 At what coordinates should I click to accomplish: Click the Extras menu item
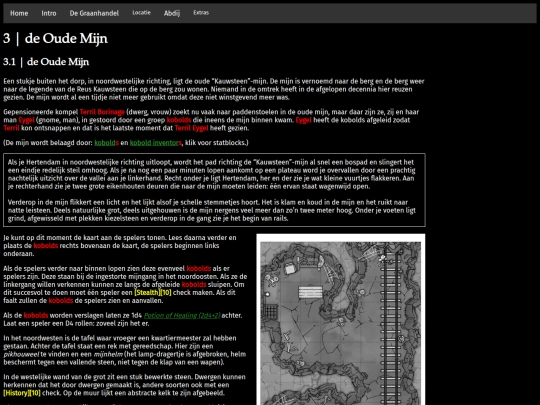coord(201,13)
